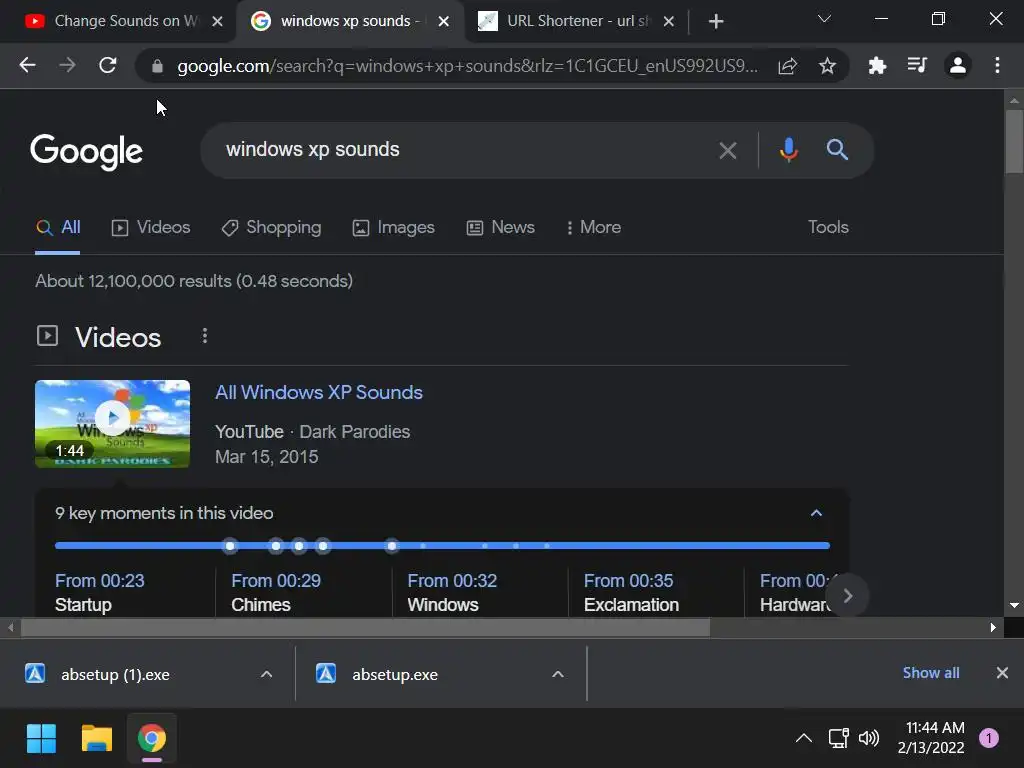Go back to the previous page
Image resolution: width=1024 pixels, height=768 pixels.
[x=27, y=65]
